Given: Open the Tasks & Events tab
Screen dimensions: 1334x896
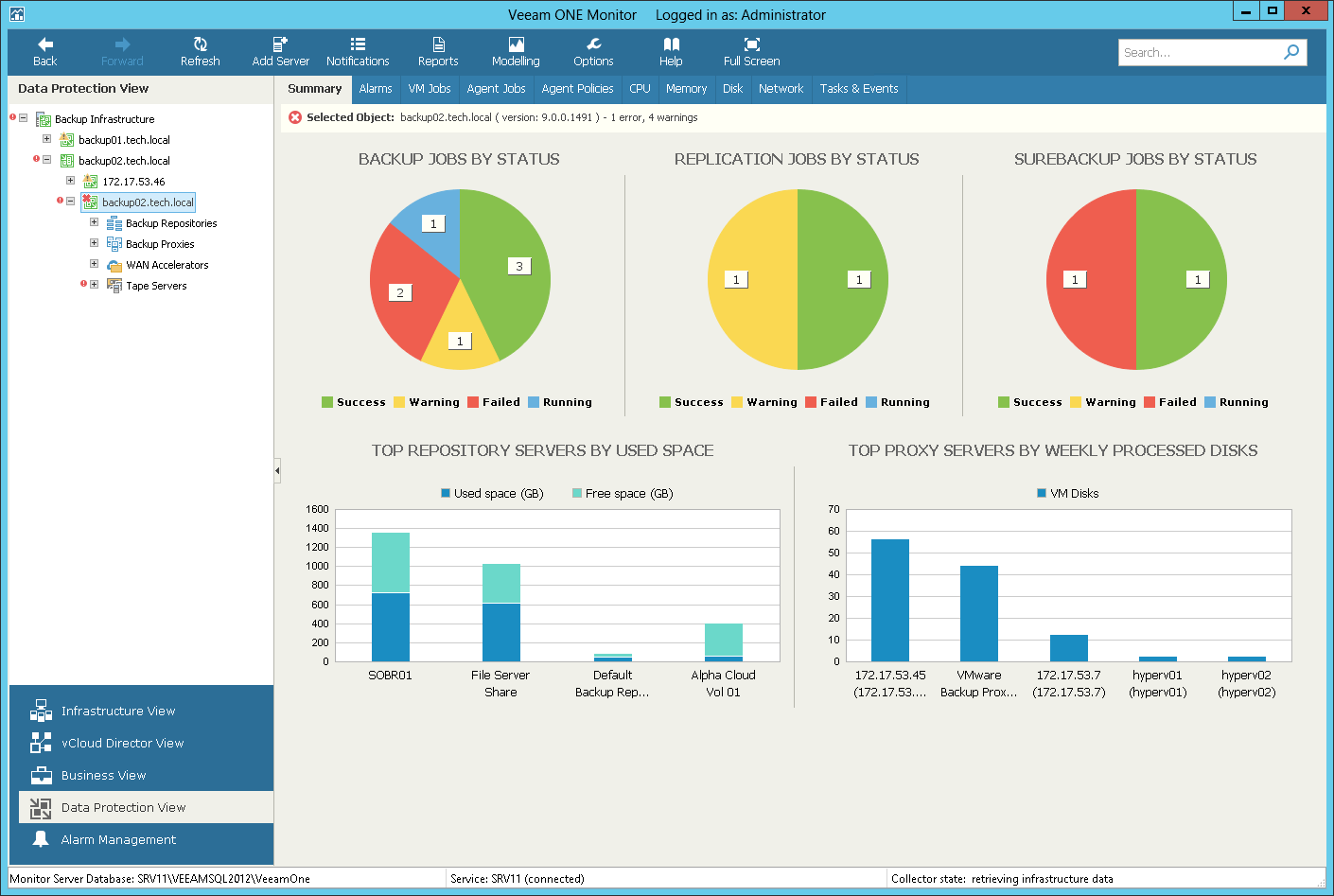Looking at the screenshot, I should tap(859, 89).
